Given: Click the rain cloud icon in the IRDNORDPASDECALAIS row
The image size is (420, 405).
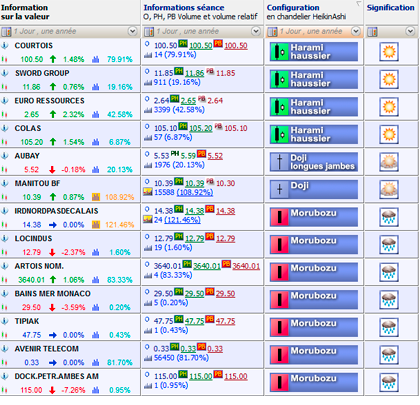Looking at the screenshot, I should (389, 217).
